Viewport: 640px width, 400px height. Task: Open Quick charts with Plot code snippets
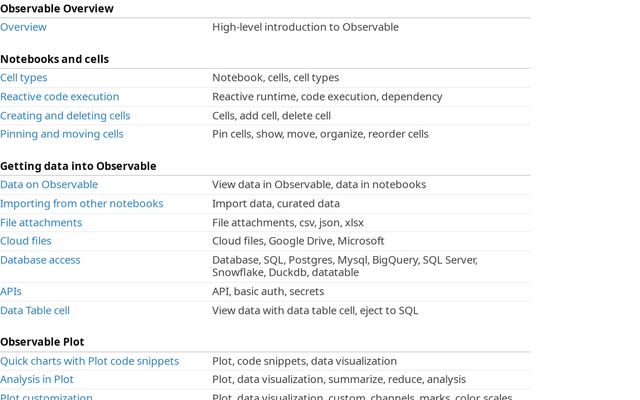pyautogui.click(x=89, y=361)
